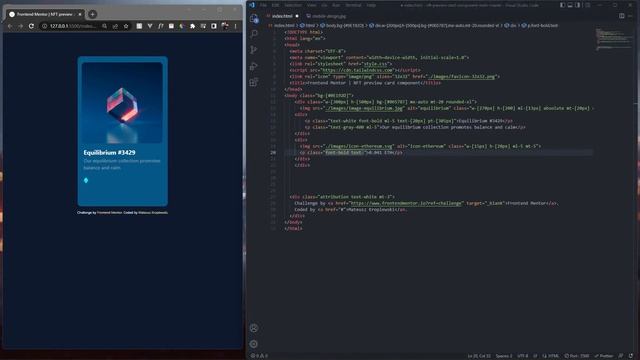The image size is (640, 360).
Task: Open the Customize Layout icon
Action: [587, 5]
